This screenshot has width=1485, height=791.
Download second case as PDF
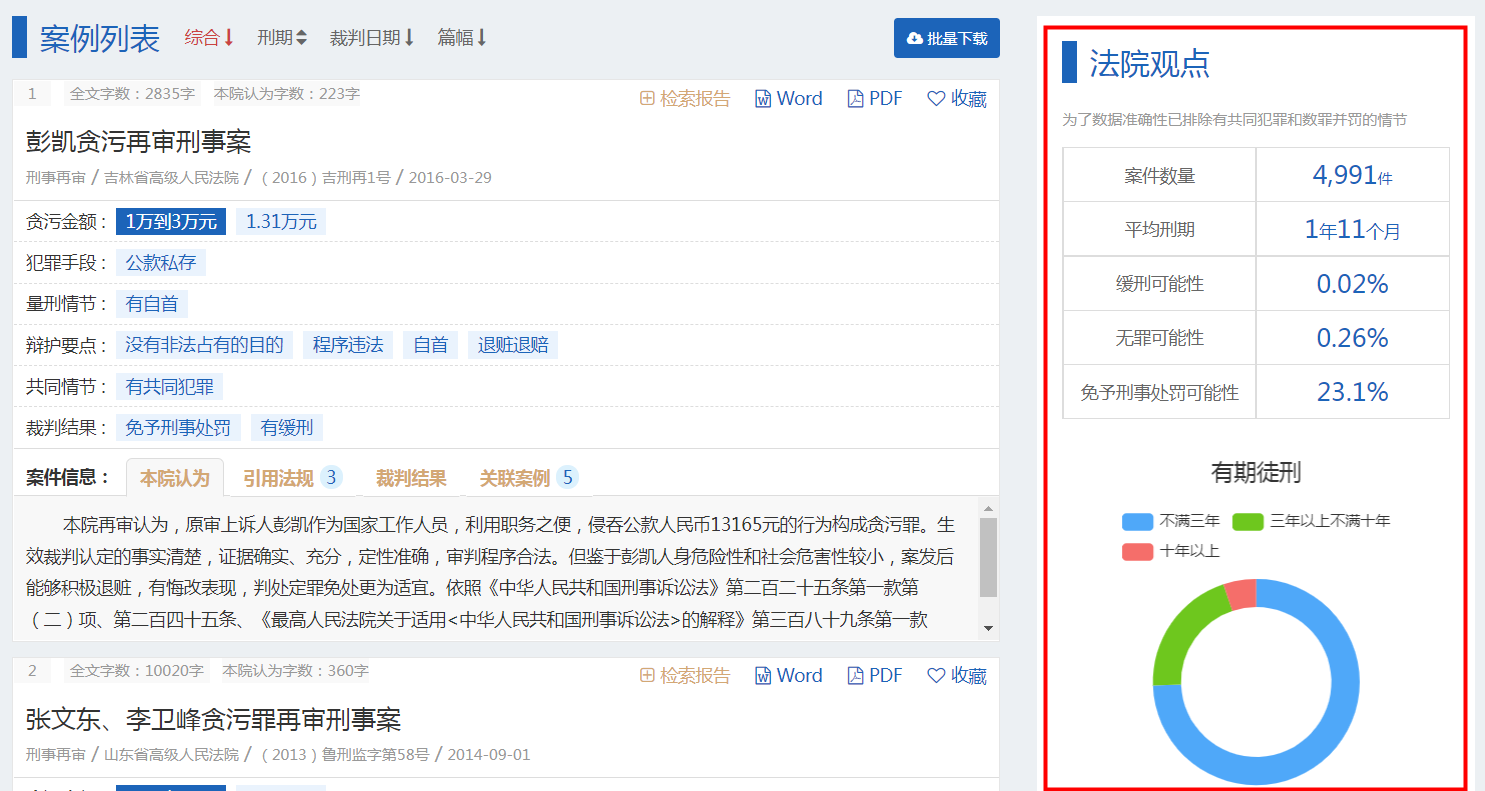click(875, 675)
